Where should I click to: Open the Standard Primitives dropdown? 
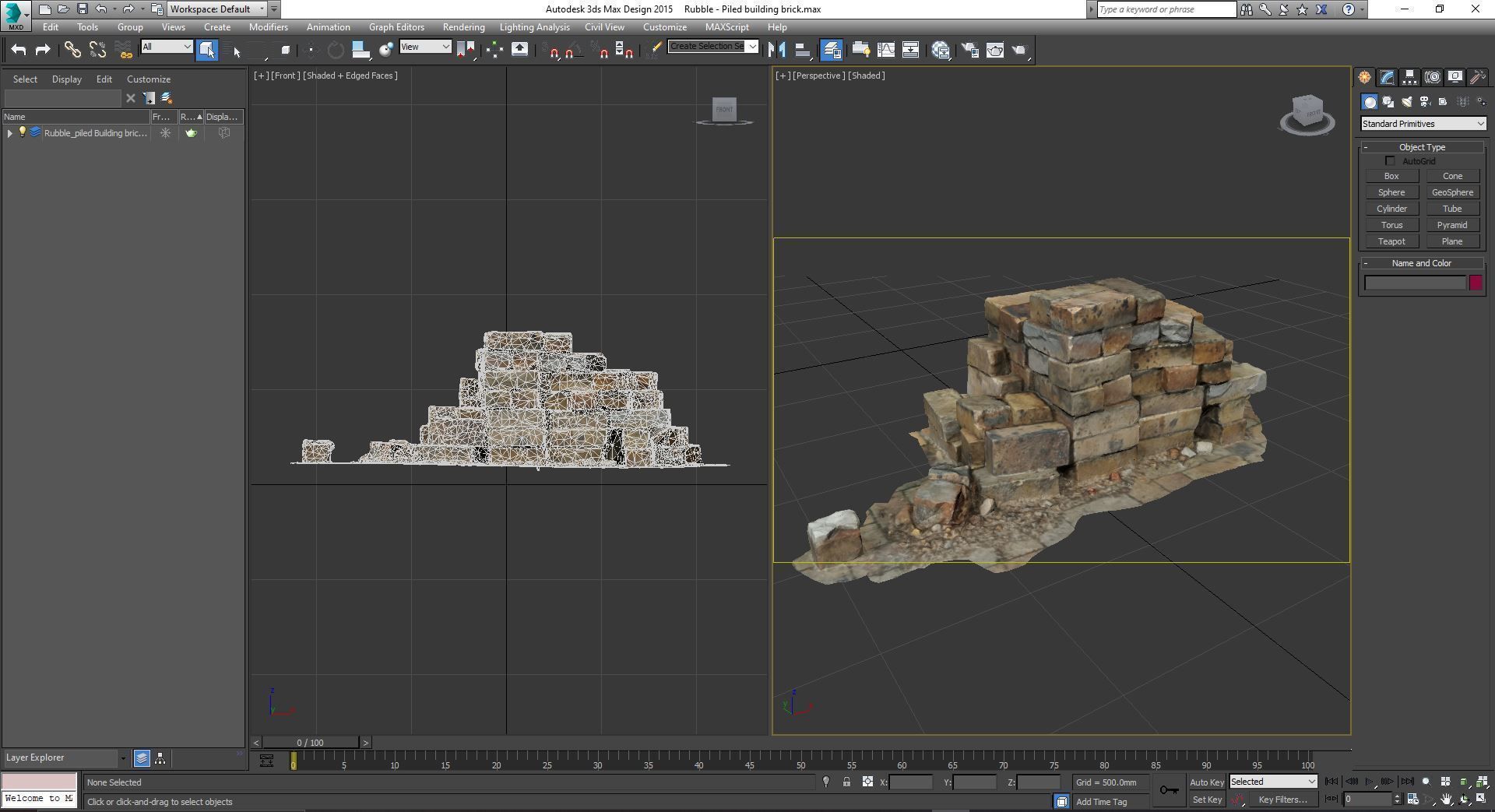click(x=1423, y=124)
